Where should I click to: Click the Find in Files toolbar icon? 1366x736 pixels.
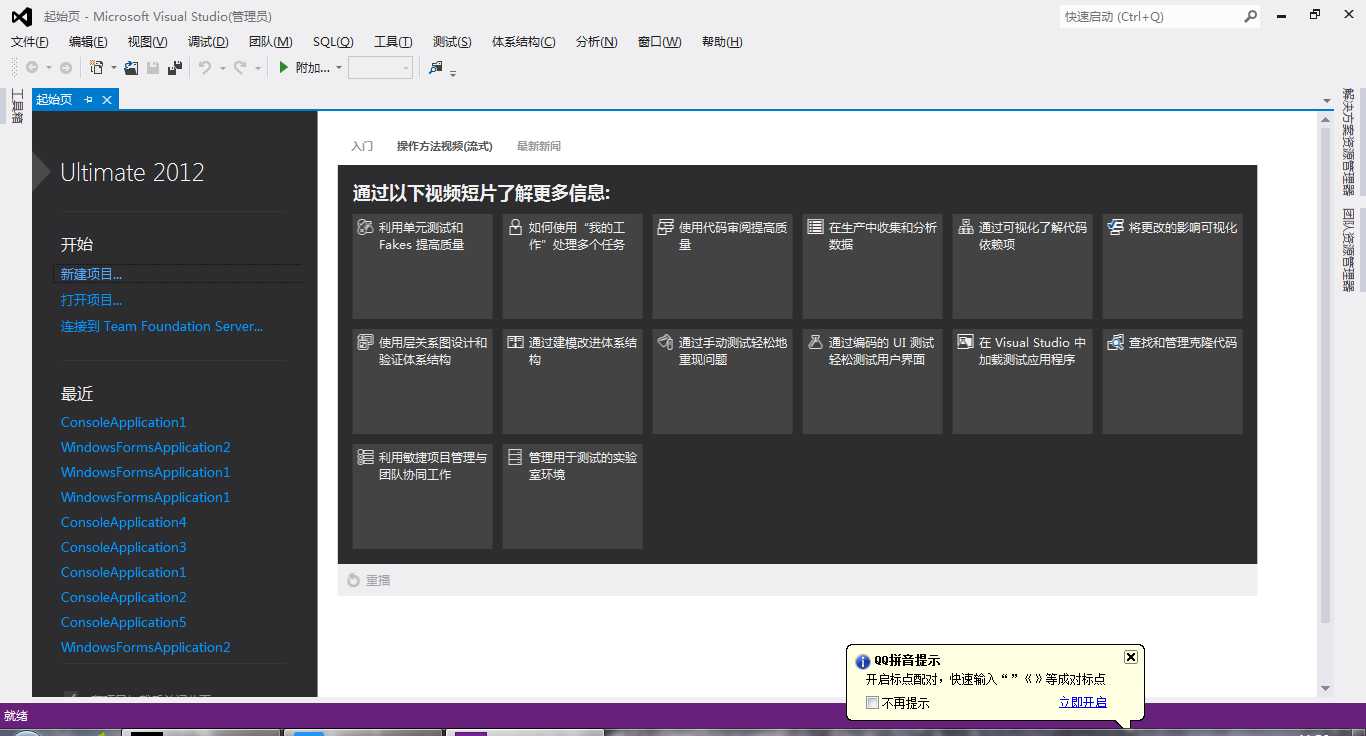(x=435, y=67)
